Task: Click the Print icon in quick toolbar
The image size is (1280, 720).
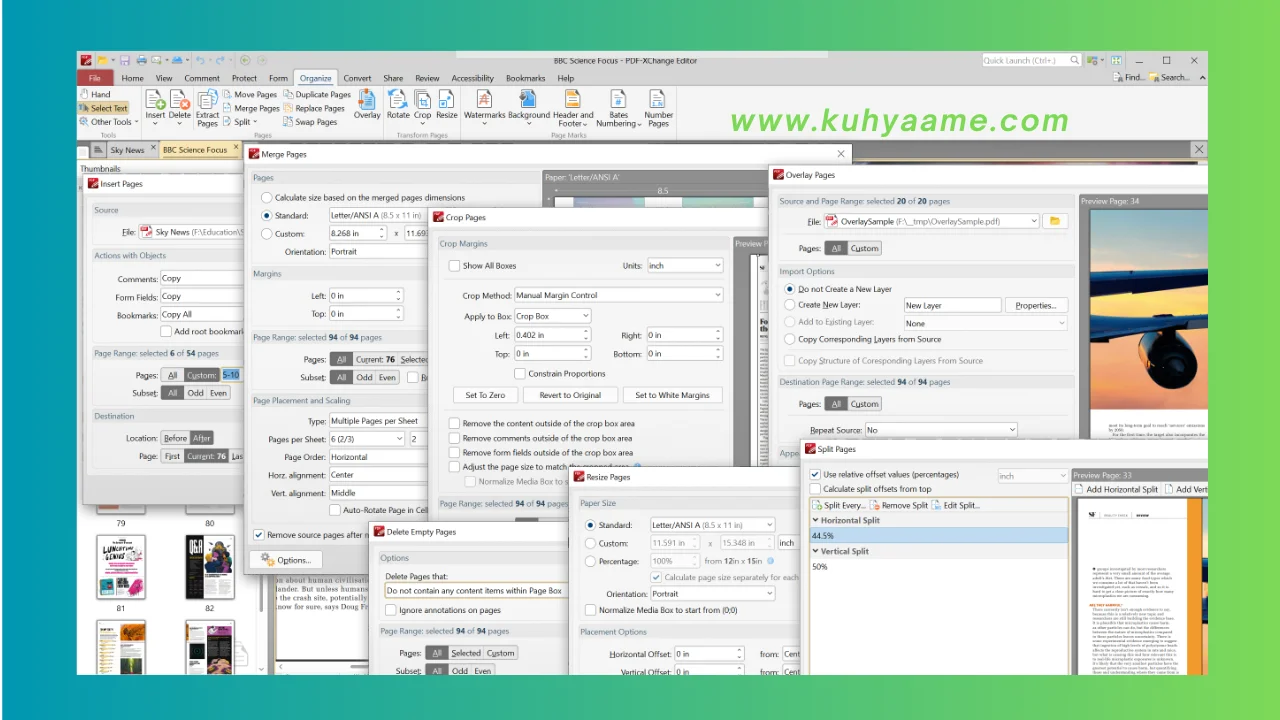Action: point(142,61)
